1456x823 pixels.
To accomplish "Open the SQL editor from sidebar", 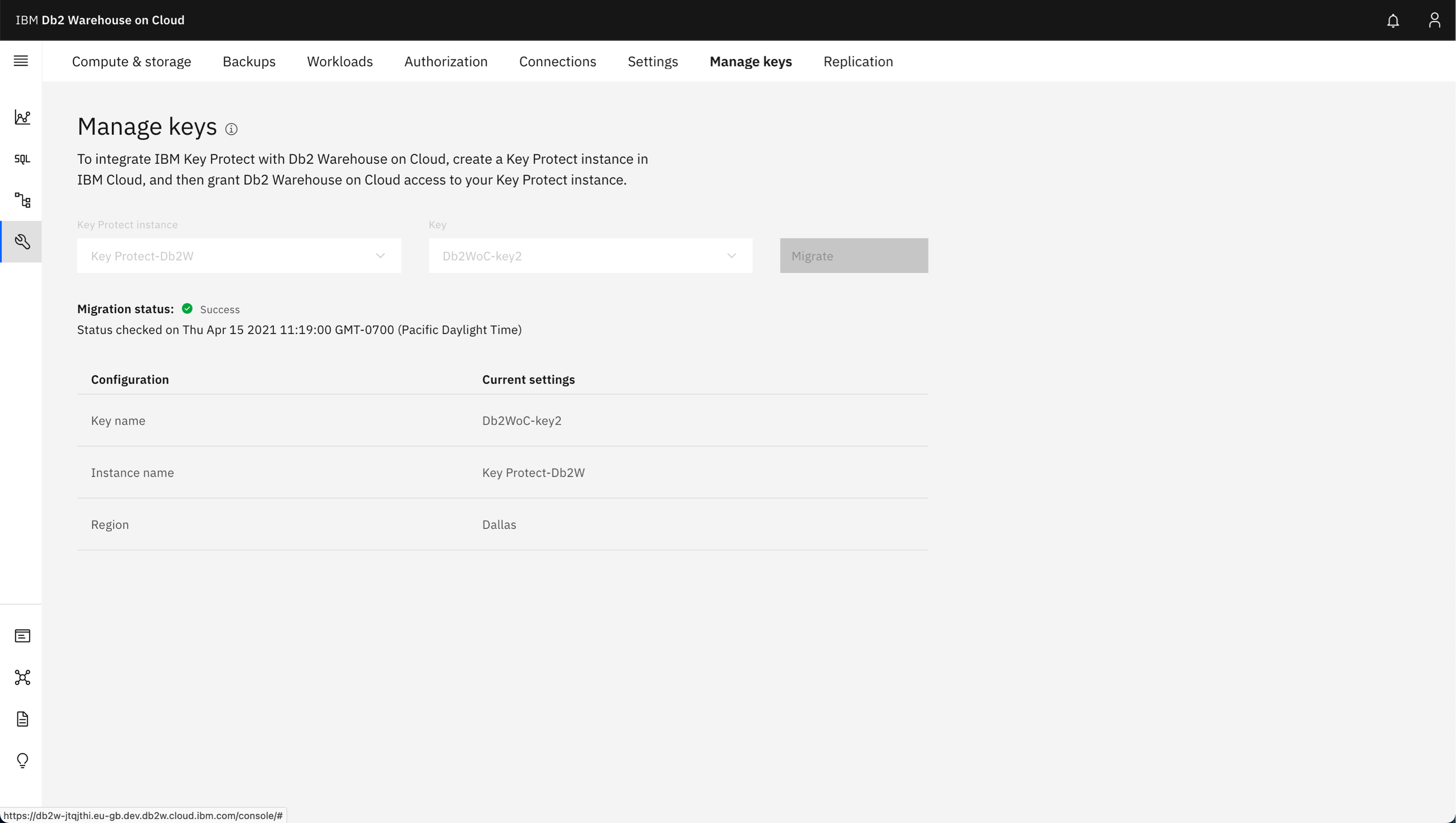I will tap(22, 159).
